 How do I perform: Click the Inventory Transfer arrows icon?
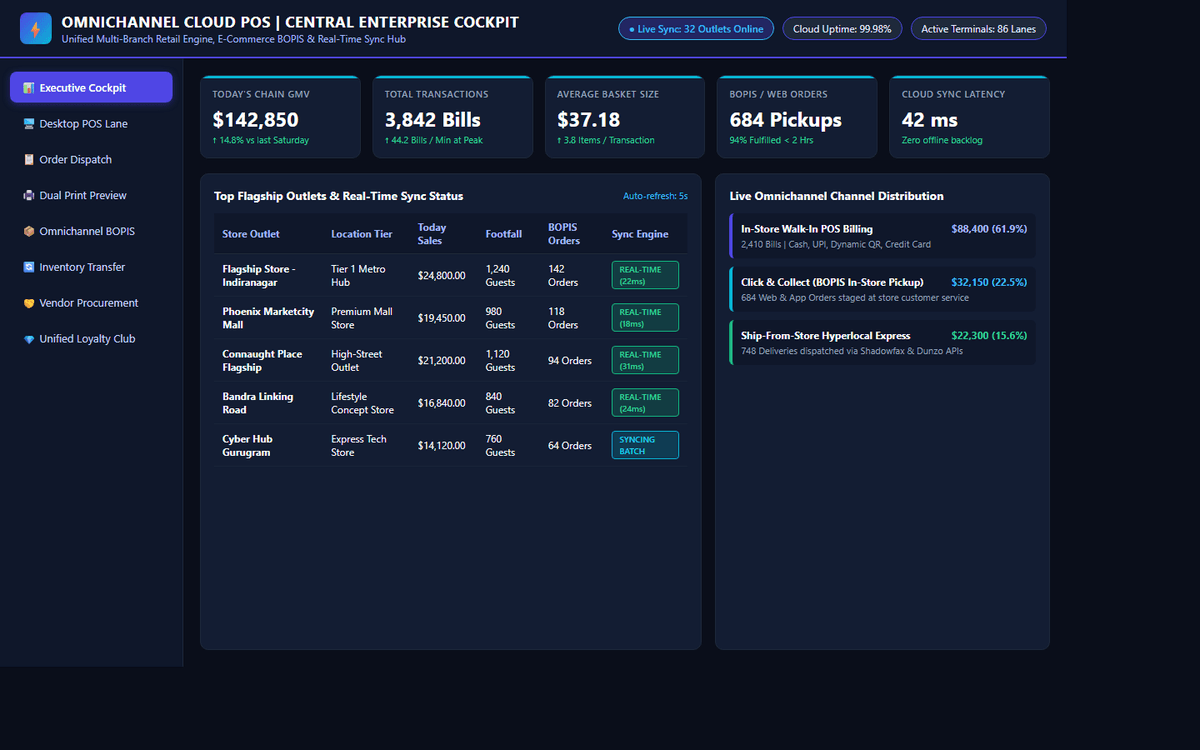[29, 267]
